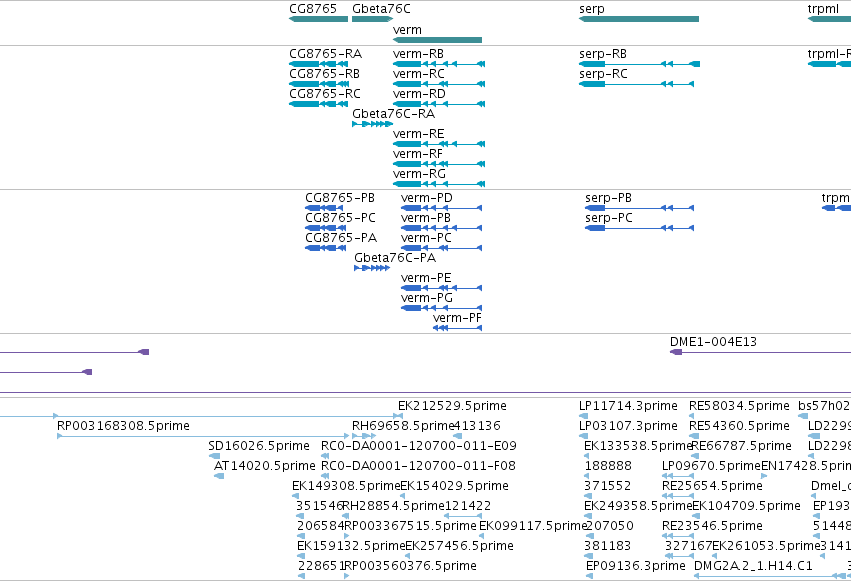Select the serp-PB protein feature
The height and width of the screenshot is (581, 851).
[639, 208]
